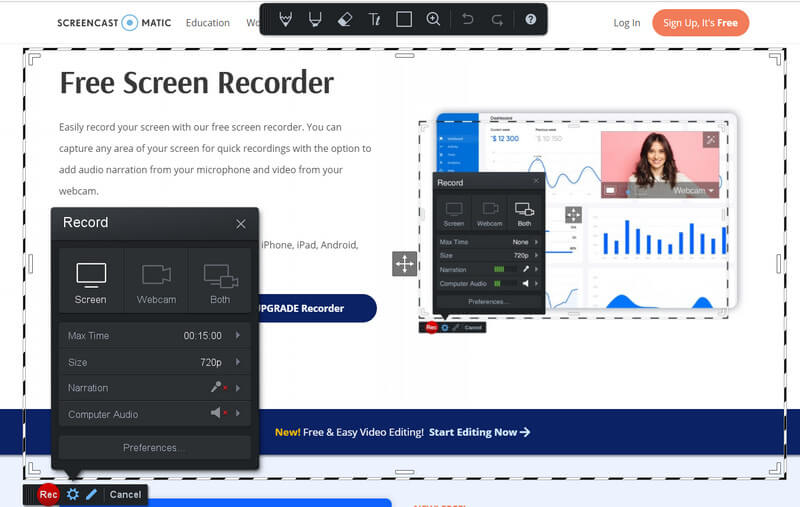Choose the eraser tool
The width and height of the screenshot is (800, 507).
coord(345,19)
